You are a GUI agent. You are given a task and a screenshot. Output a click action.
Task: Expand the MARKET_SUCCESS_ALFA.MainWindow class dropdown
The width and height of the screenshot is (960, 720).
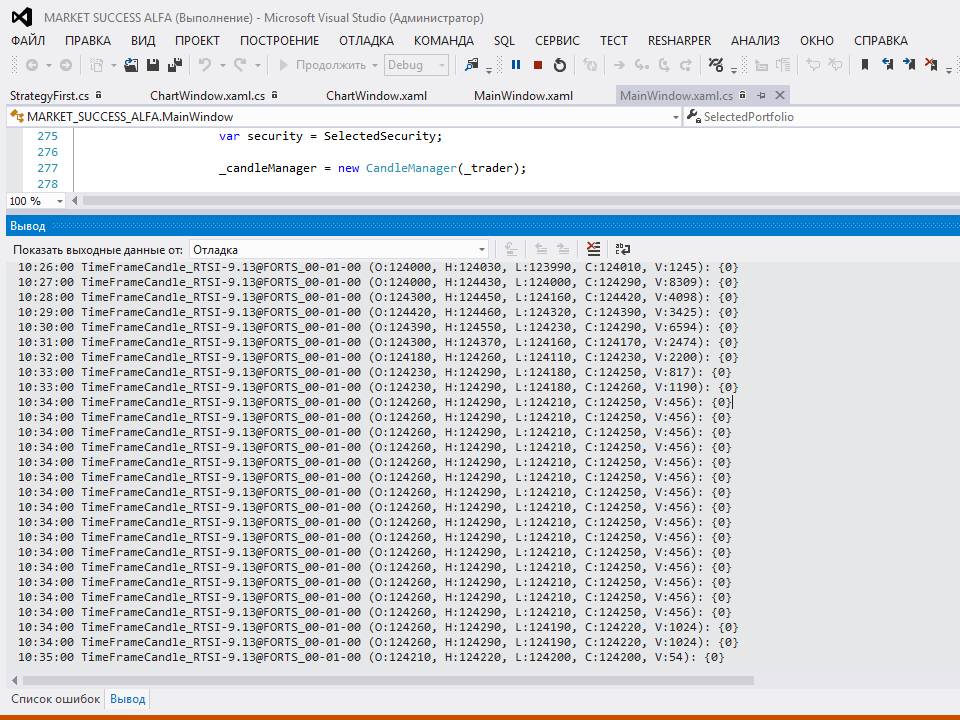point(676,117)
